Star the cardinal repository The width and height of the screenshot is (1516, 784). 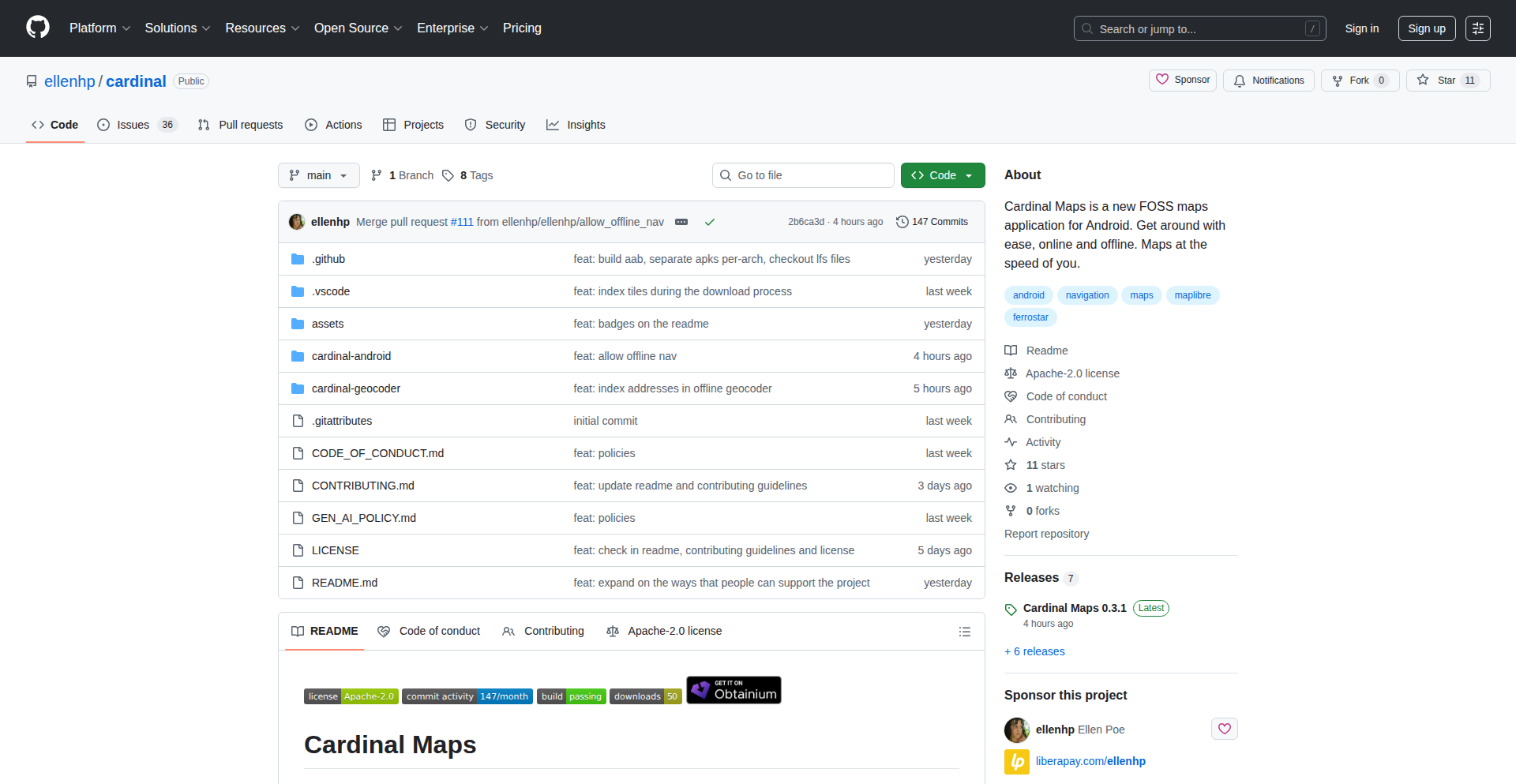(1447, 81)
